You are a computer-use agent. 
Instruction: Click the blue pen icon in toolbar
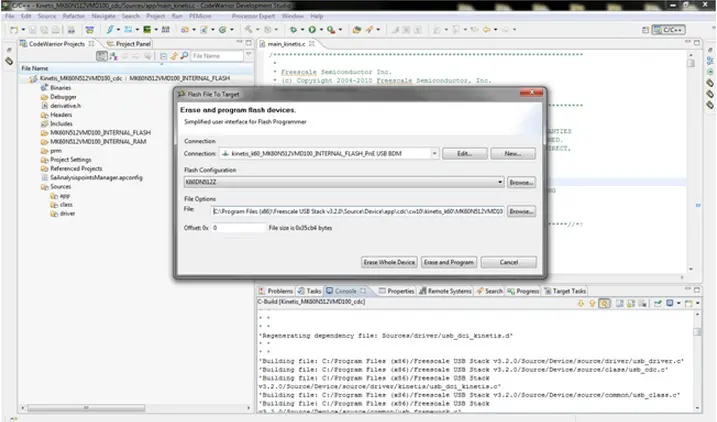[x=110, y=29]
